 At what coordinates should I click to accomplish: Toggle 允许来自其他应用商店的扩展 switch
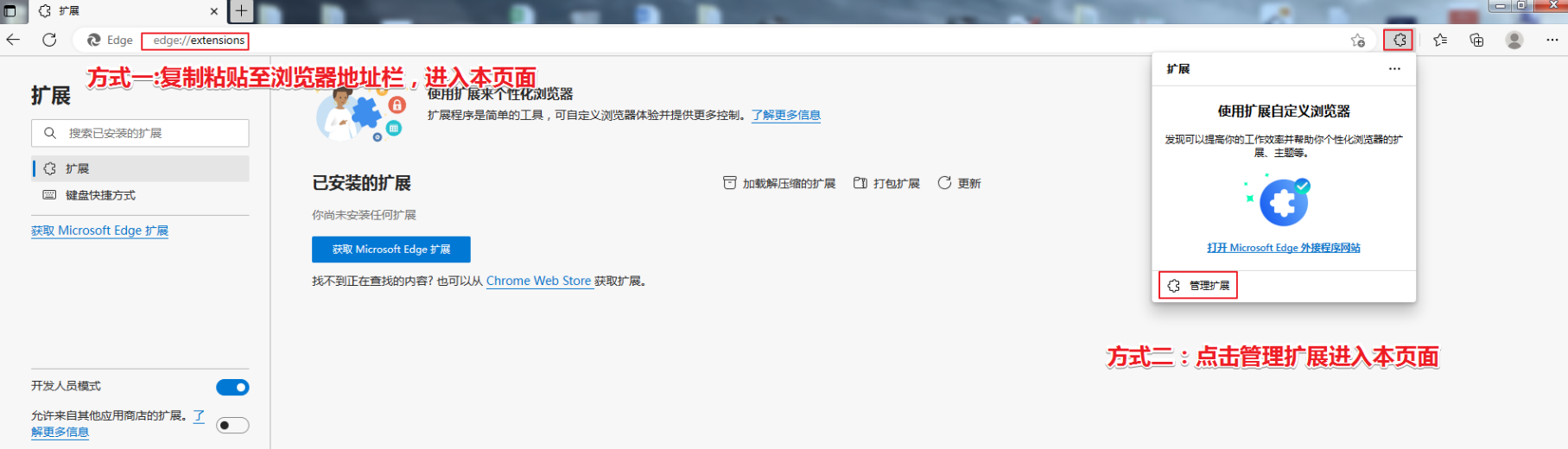point(232,425)
